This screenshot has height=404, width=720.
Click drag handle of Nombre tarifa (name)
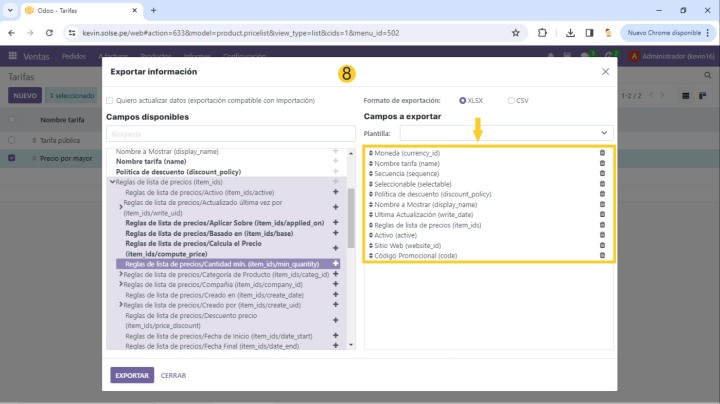click(x=370, y=163)
